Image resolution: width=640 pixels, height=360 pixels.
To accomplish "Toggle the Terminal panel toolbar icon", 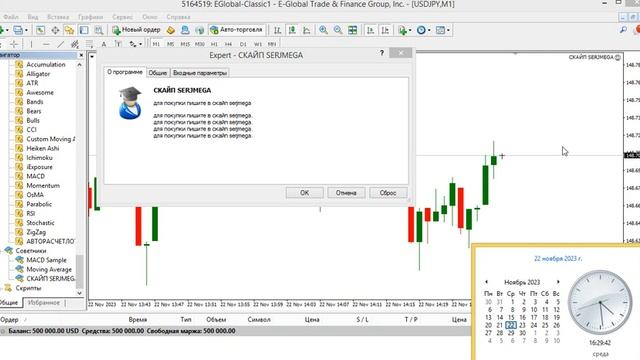I will [x=84, y=30].
